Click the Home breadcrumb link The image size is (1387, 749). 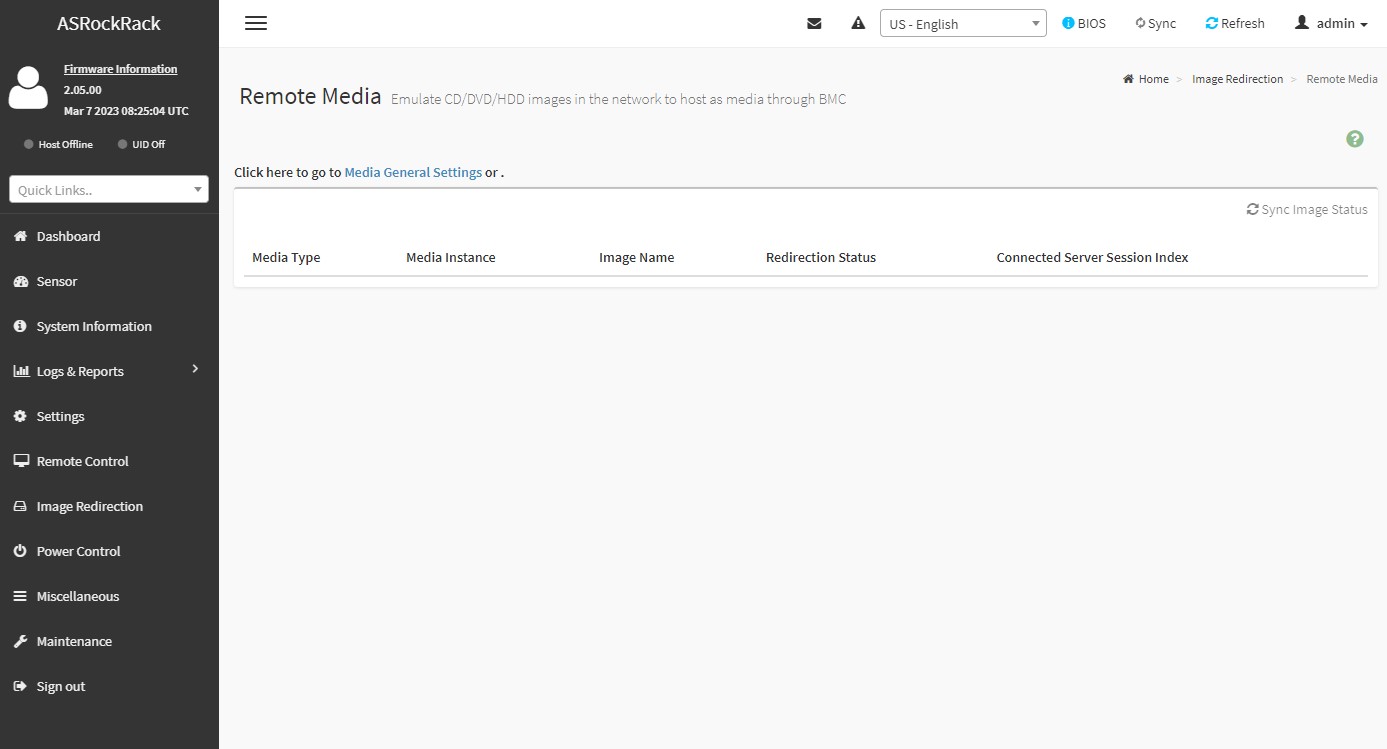point(1152,79)
